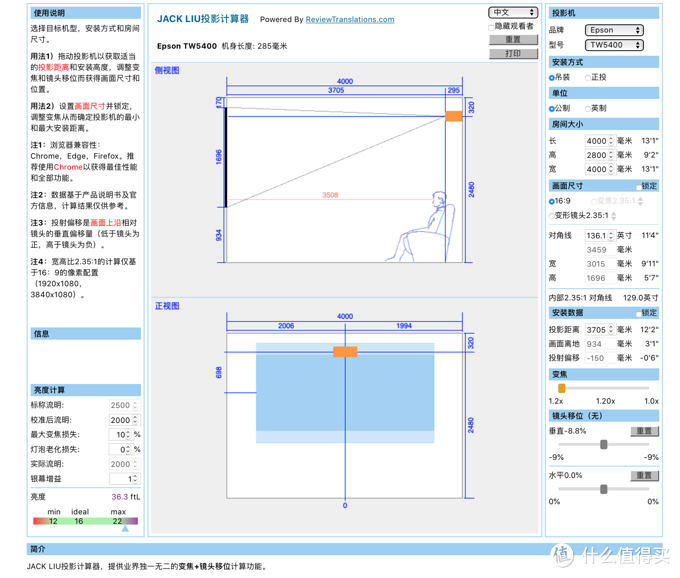Image resolution: width=680 pixels, height=578 pixels.
Task: Click the 投影距离 3705 field
Action: point(600,330)
